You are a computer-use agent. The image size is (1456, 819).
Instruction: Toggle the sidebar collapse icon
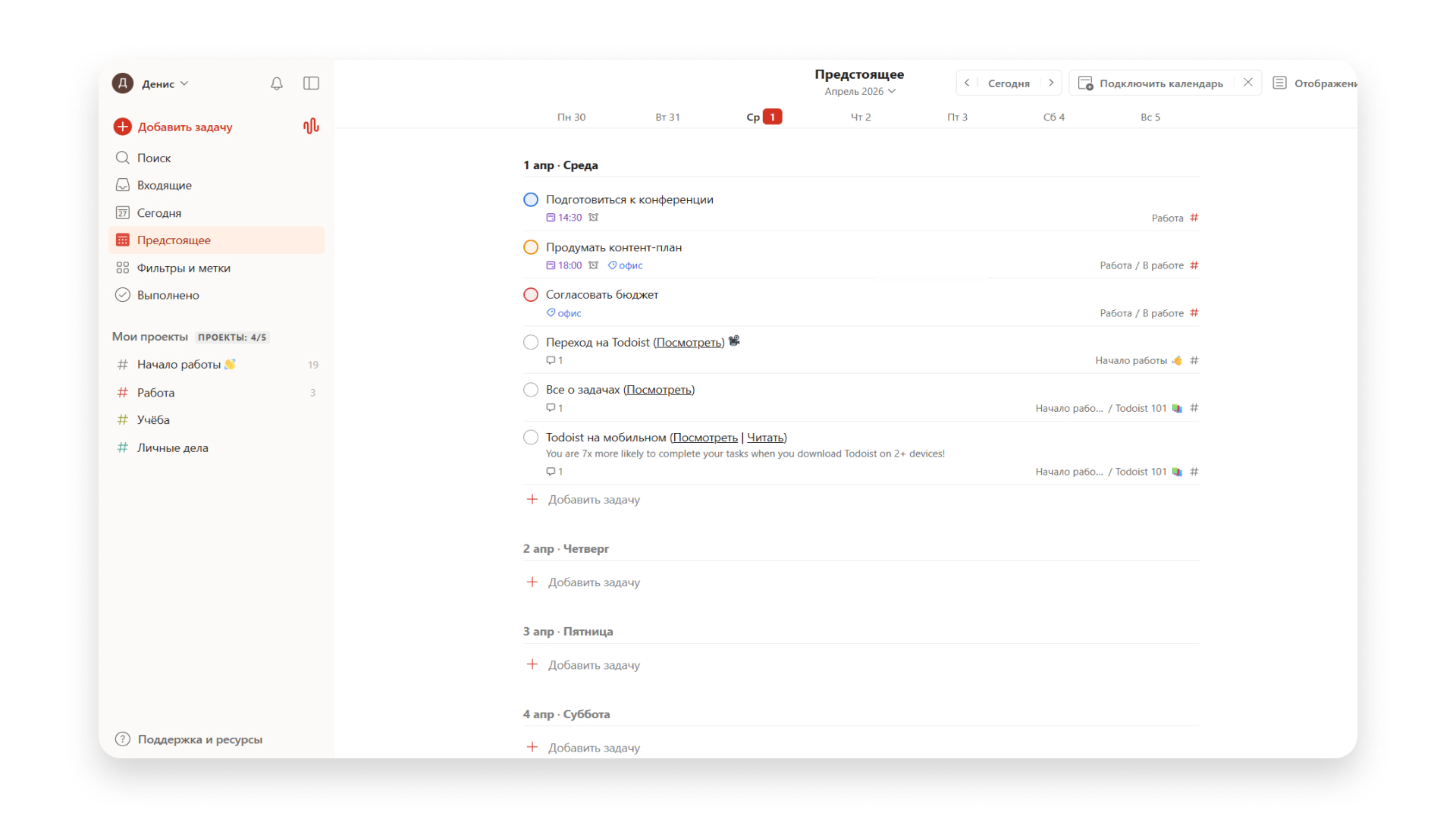(x=311, y=83)
